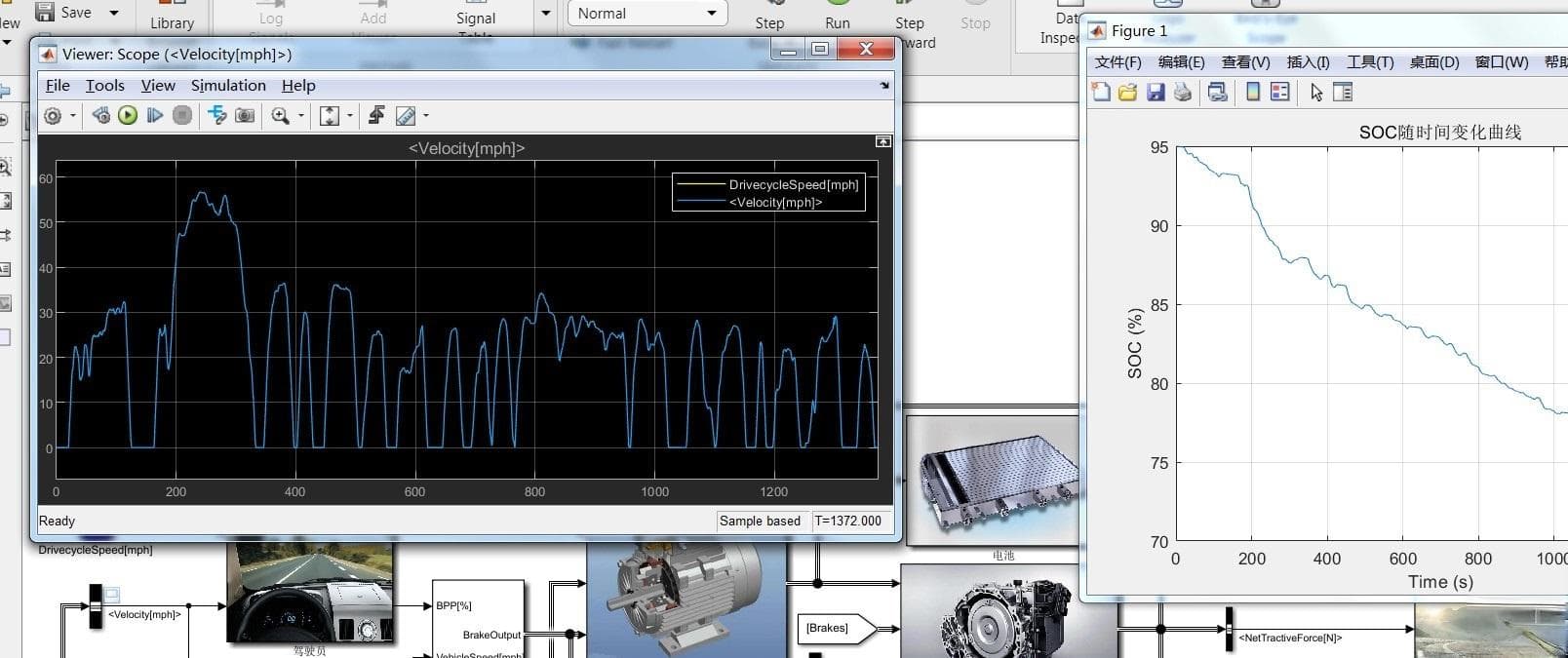
Task: Click Save floppy icon in Figure 1
Action: point(1156,92)
